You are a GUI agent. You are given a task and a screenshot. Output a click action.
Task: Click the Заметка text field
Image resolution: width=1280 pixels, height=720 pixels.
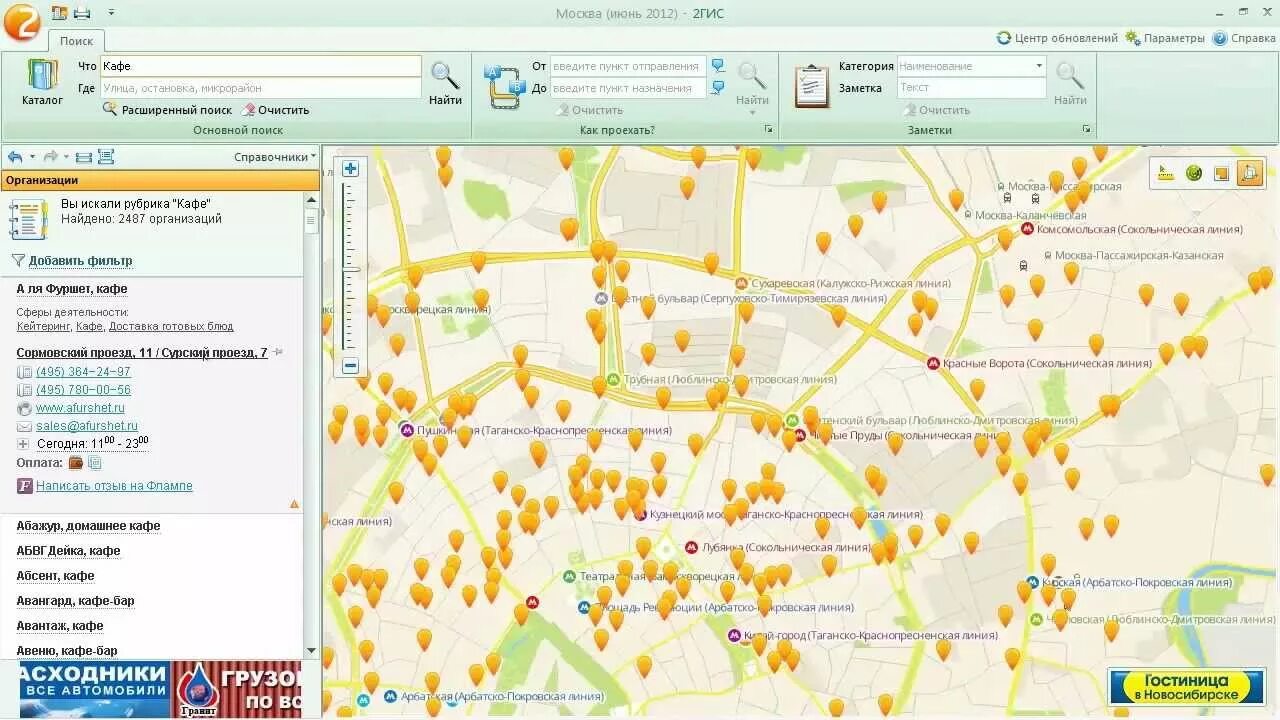tap(971, 88)
